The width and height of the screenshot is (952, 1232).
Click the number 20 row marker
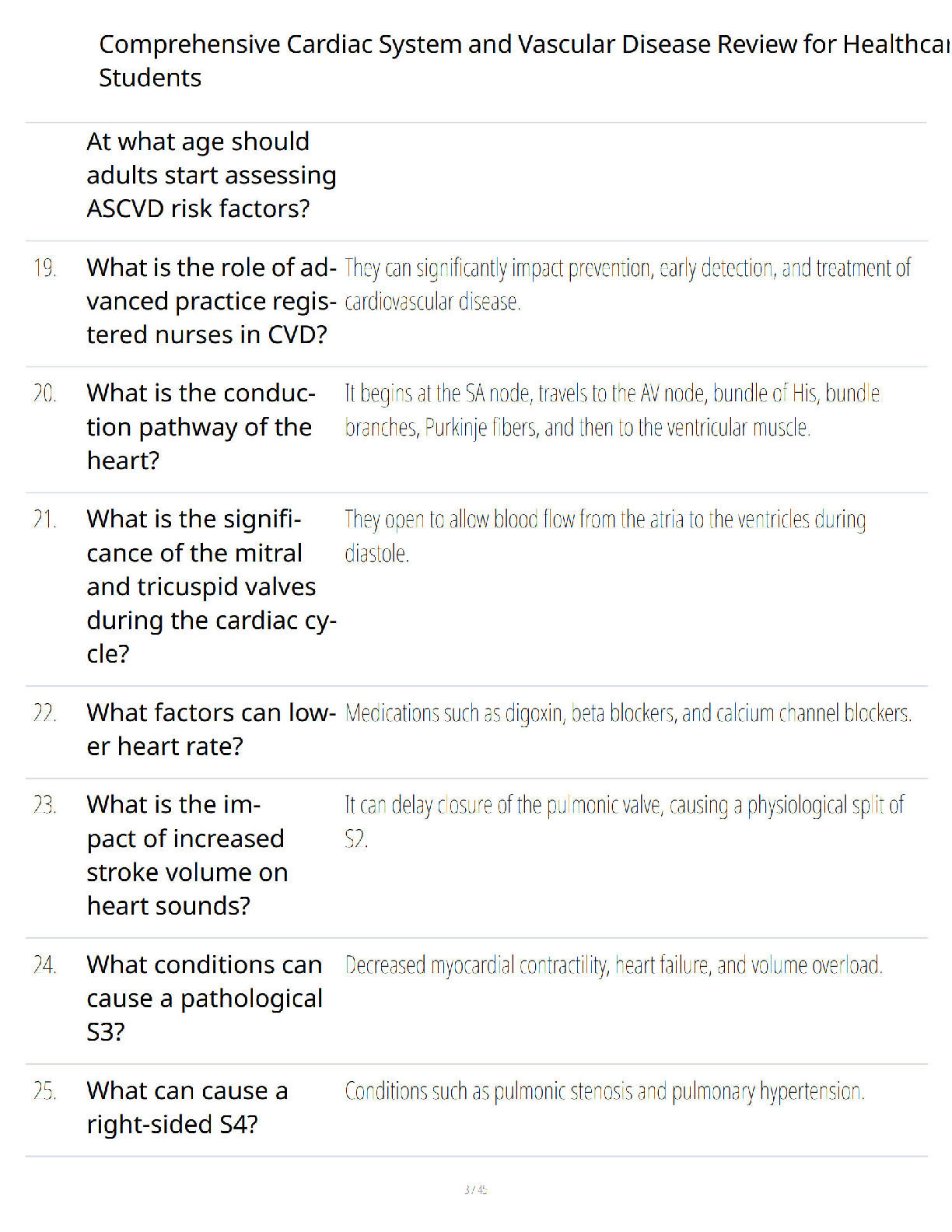[45, 394]
